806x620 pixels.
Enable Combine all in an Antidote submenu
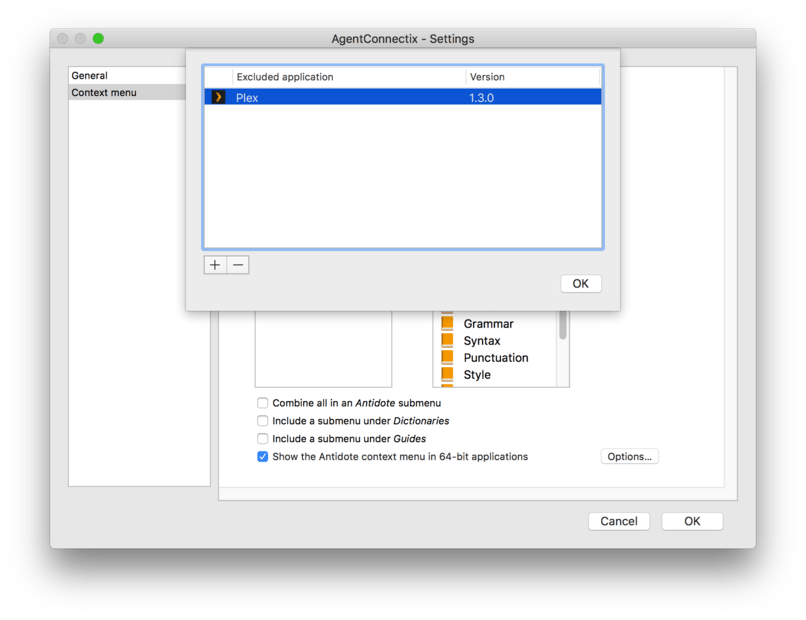pyautogui.click(x=263, y=403)
